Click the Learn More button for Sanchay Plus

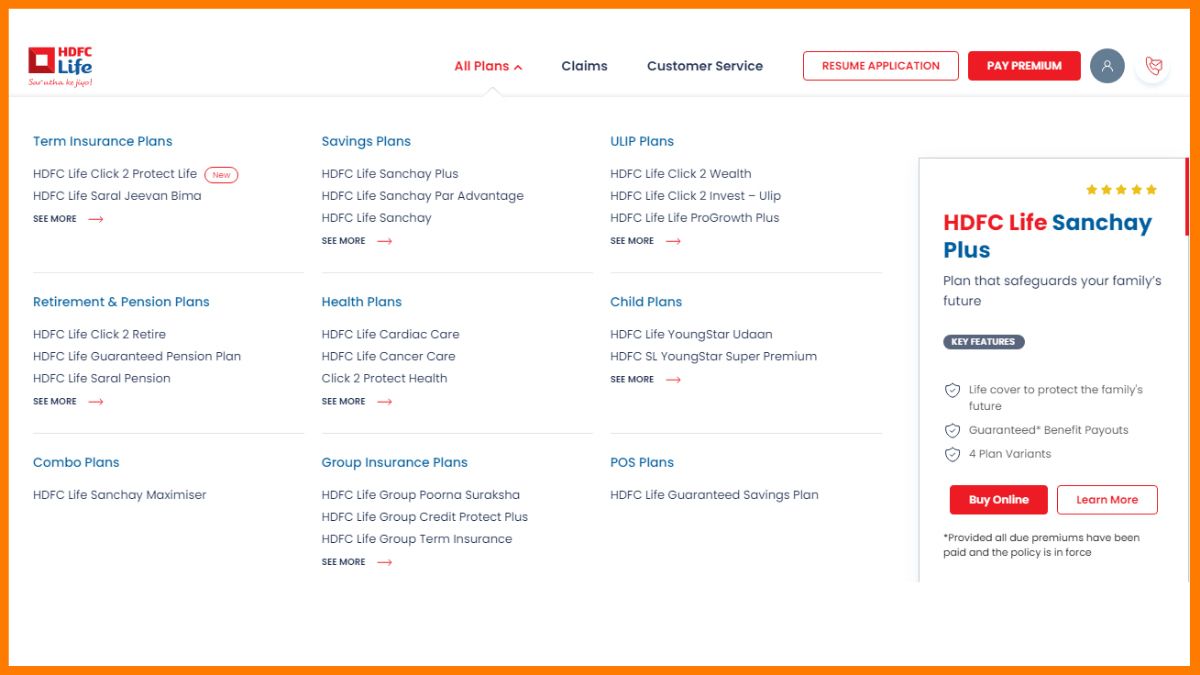1107,500
